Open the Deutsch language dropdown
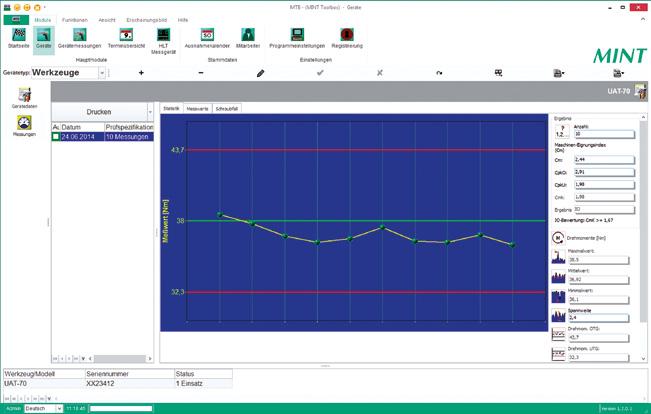This screenshot has width=651, height=414. [x=59, y=409]
